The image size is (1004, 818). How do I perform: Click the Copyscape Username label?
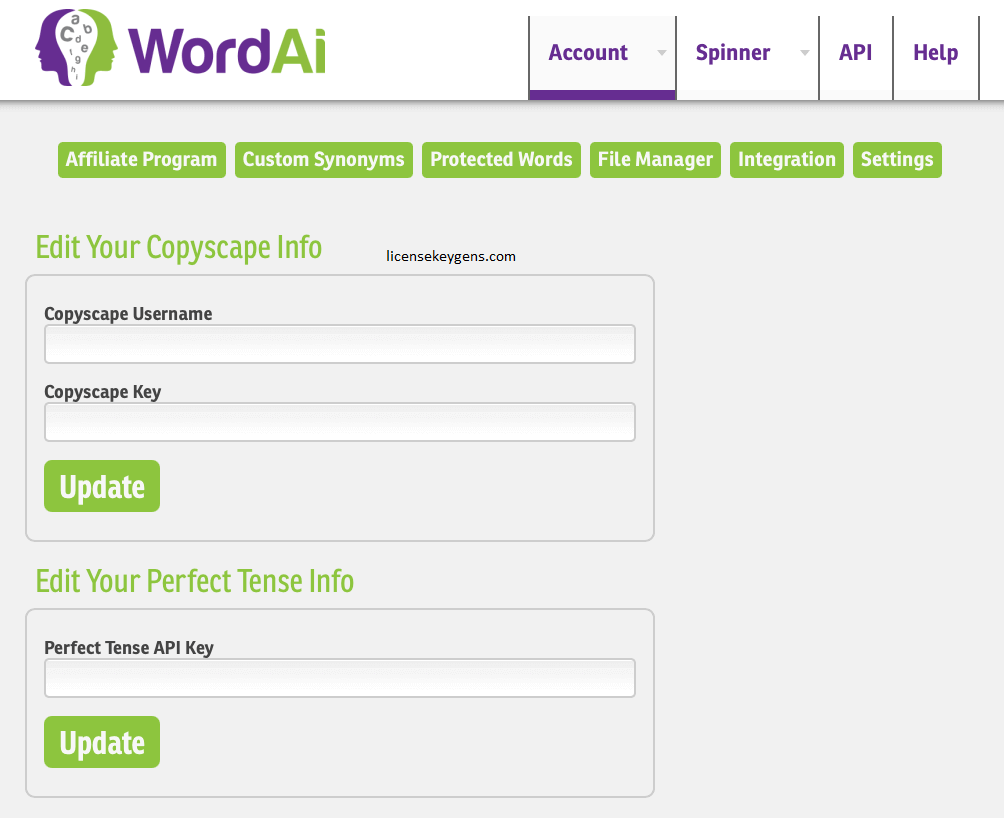pos(128,314)
